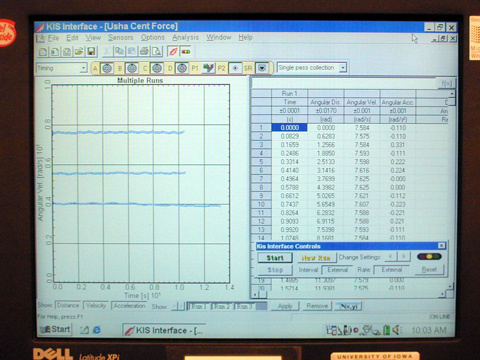480x360 pixels.
Task: Click the New Run button
Action: [316, 258]
